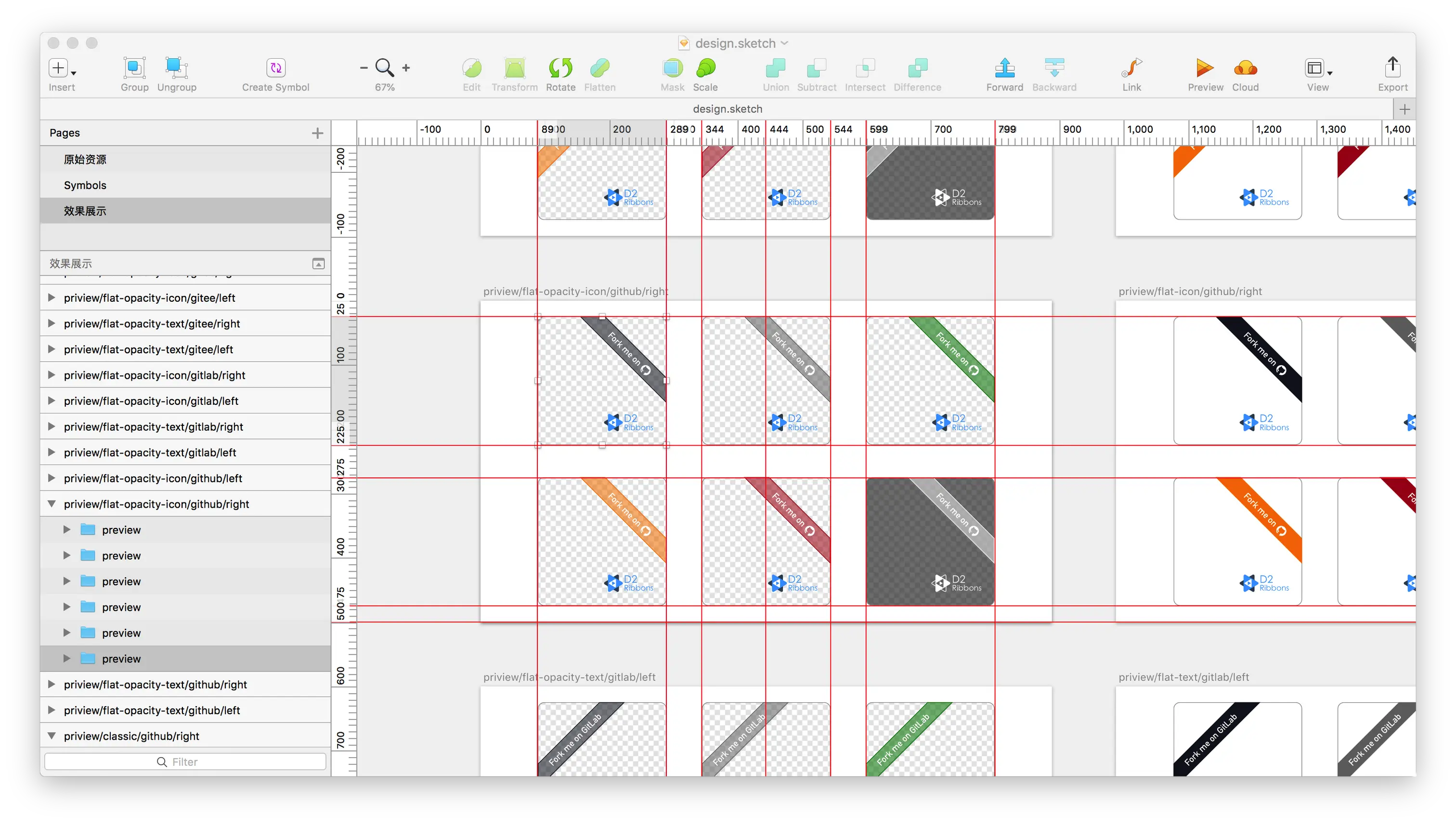Click the Scale tool icon
The width and height of the screenshot is (1456, 824).
pyautogui.click(x=705, y=68)
